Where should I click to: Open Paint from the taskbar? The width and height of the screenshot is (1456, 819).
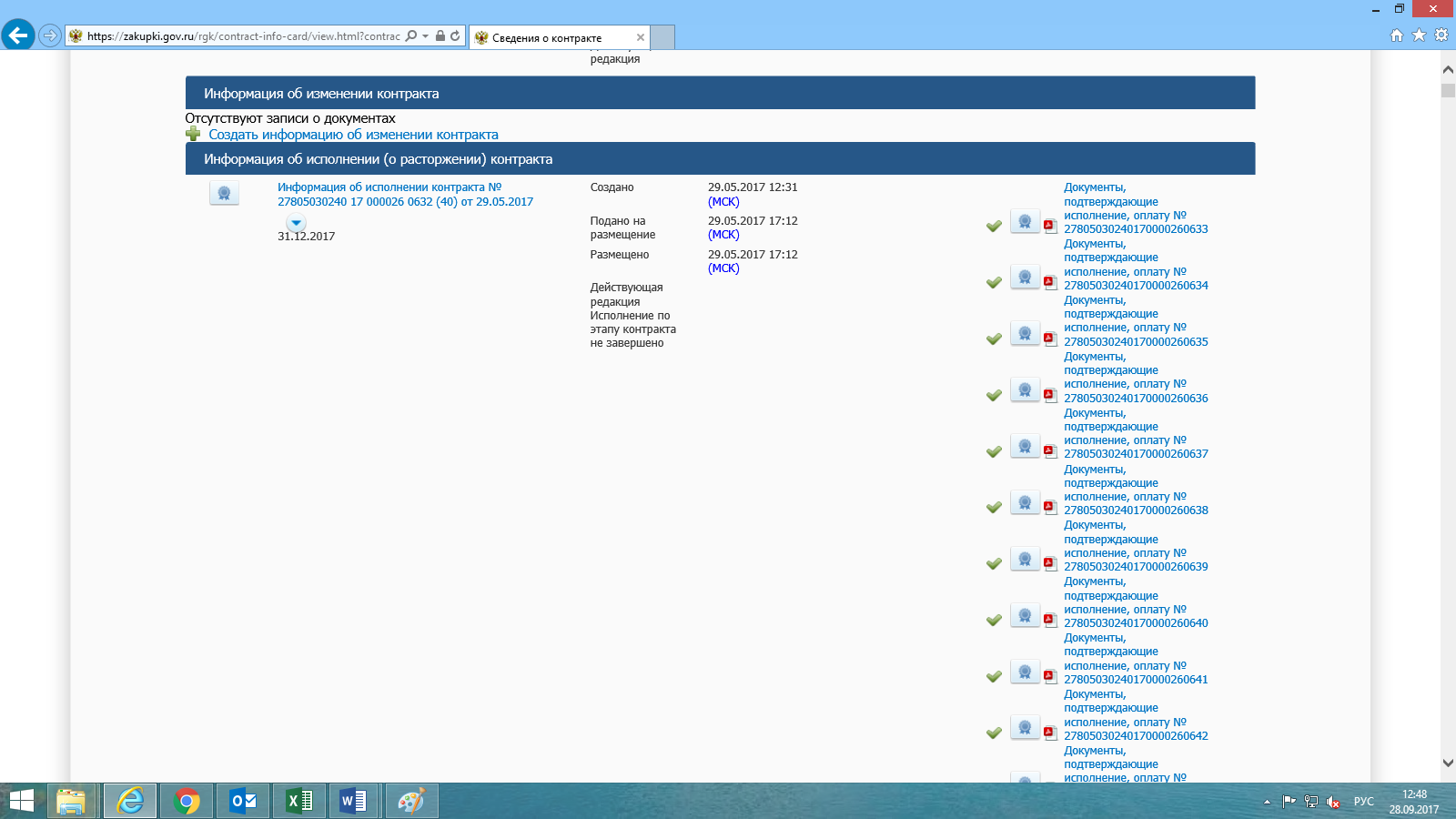pyautogui.click(x=412, y=801)
